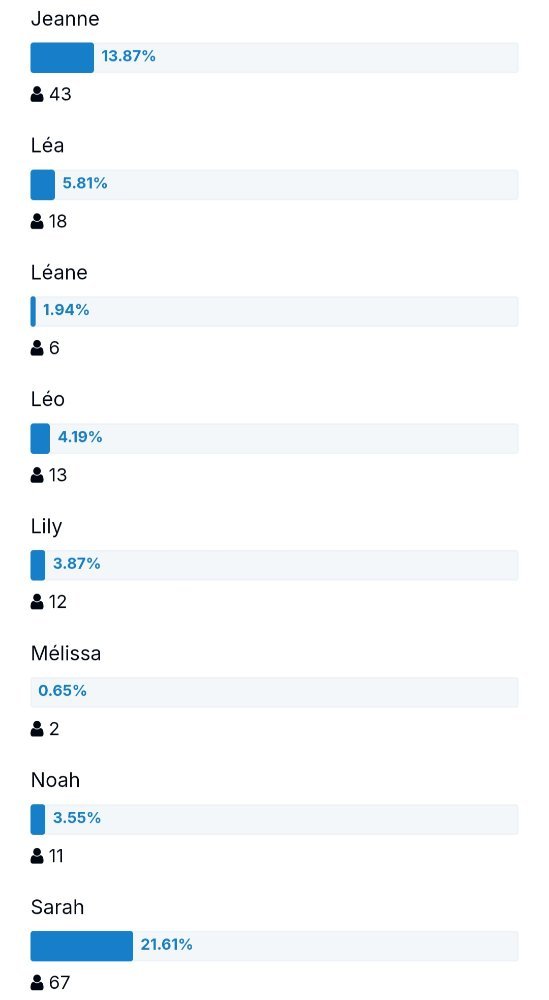Select the Noah option label

pos(55,780)
